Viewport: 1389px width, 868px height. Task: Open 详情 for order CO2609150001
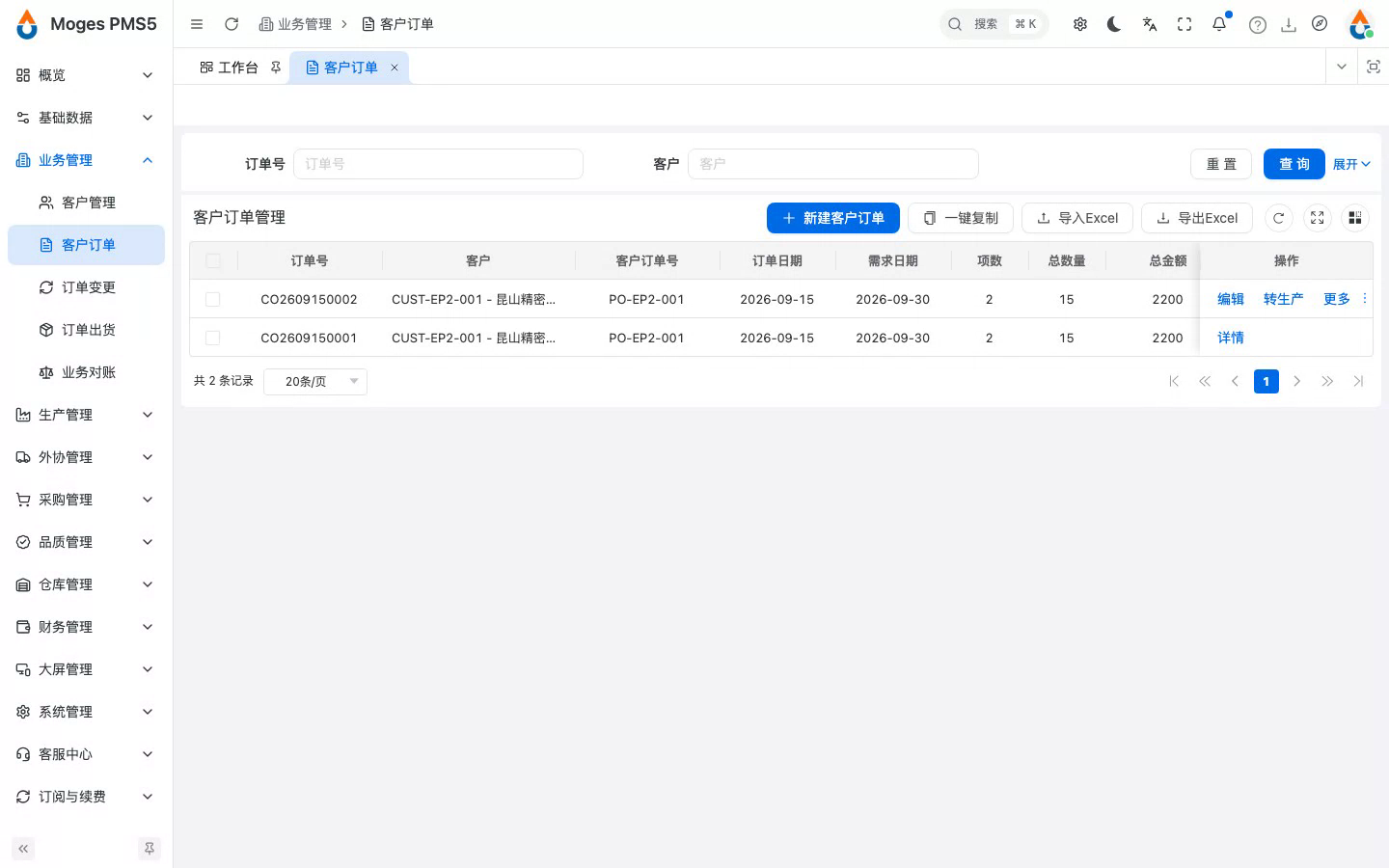click(x=1231, y=338)
